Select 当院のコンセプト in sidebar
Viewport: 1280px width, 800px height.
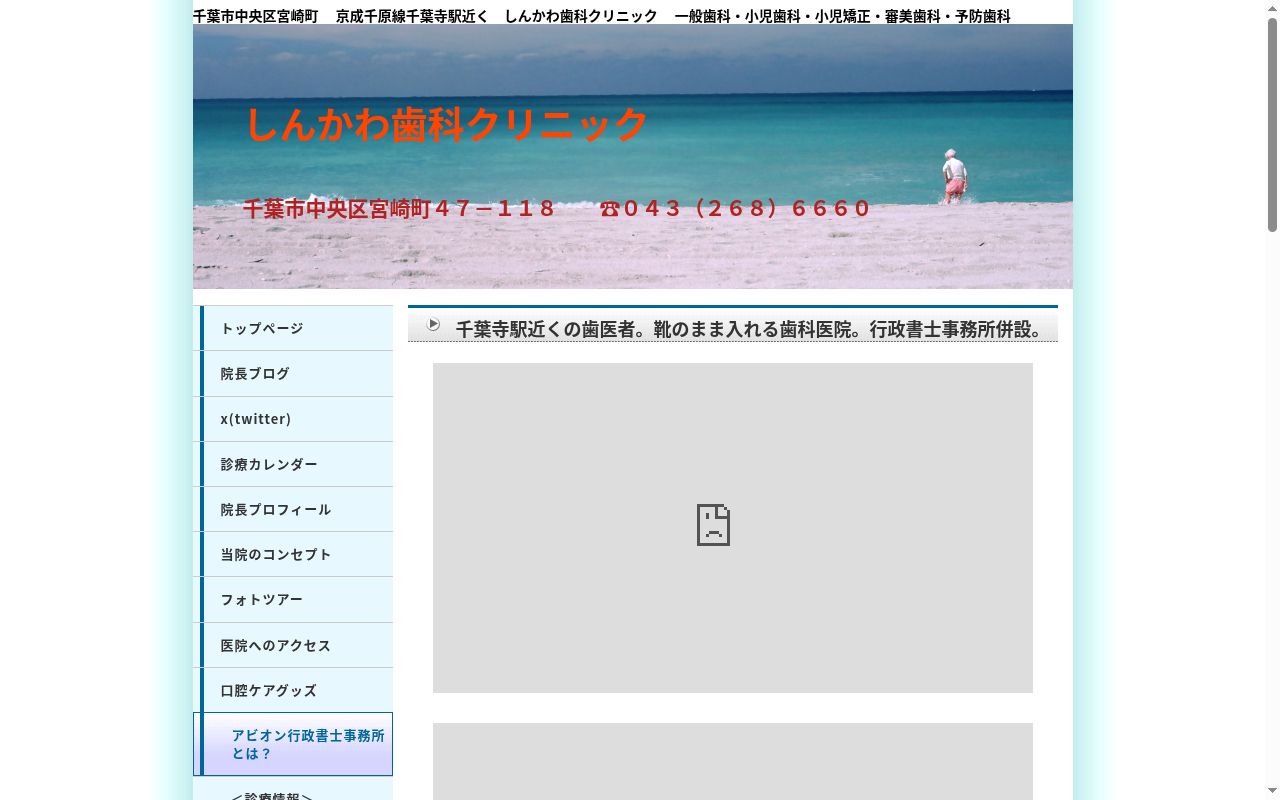coord(293,554)
